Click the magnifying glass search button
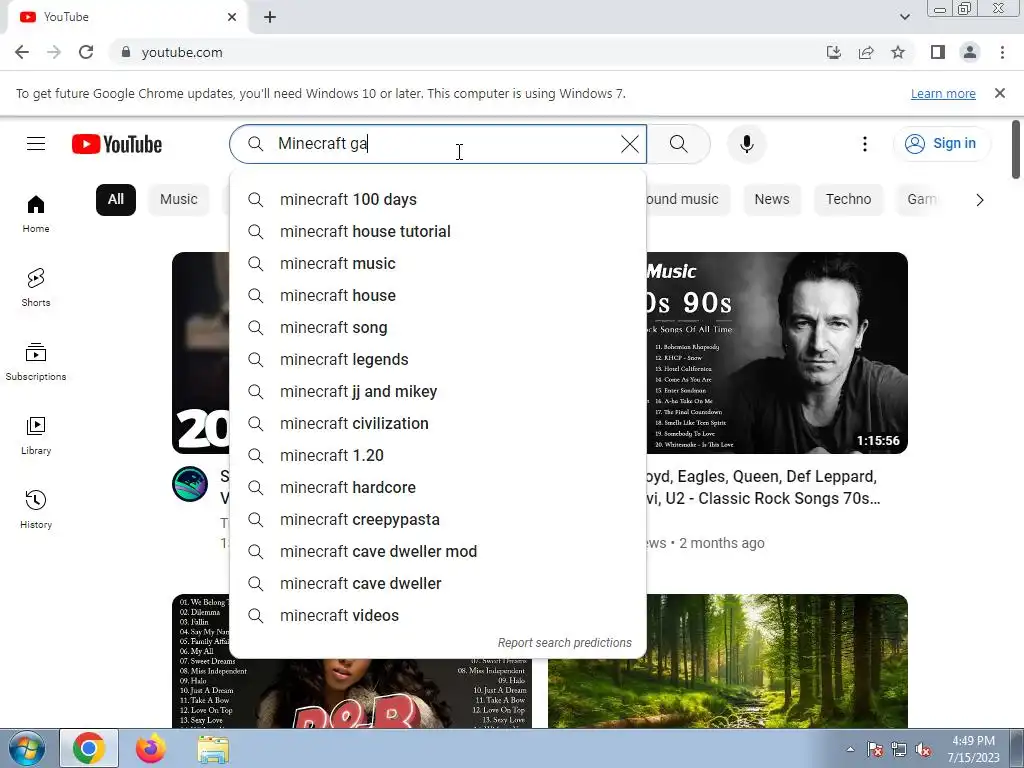This screenshot has width=1024, height=768. (679, 144)
